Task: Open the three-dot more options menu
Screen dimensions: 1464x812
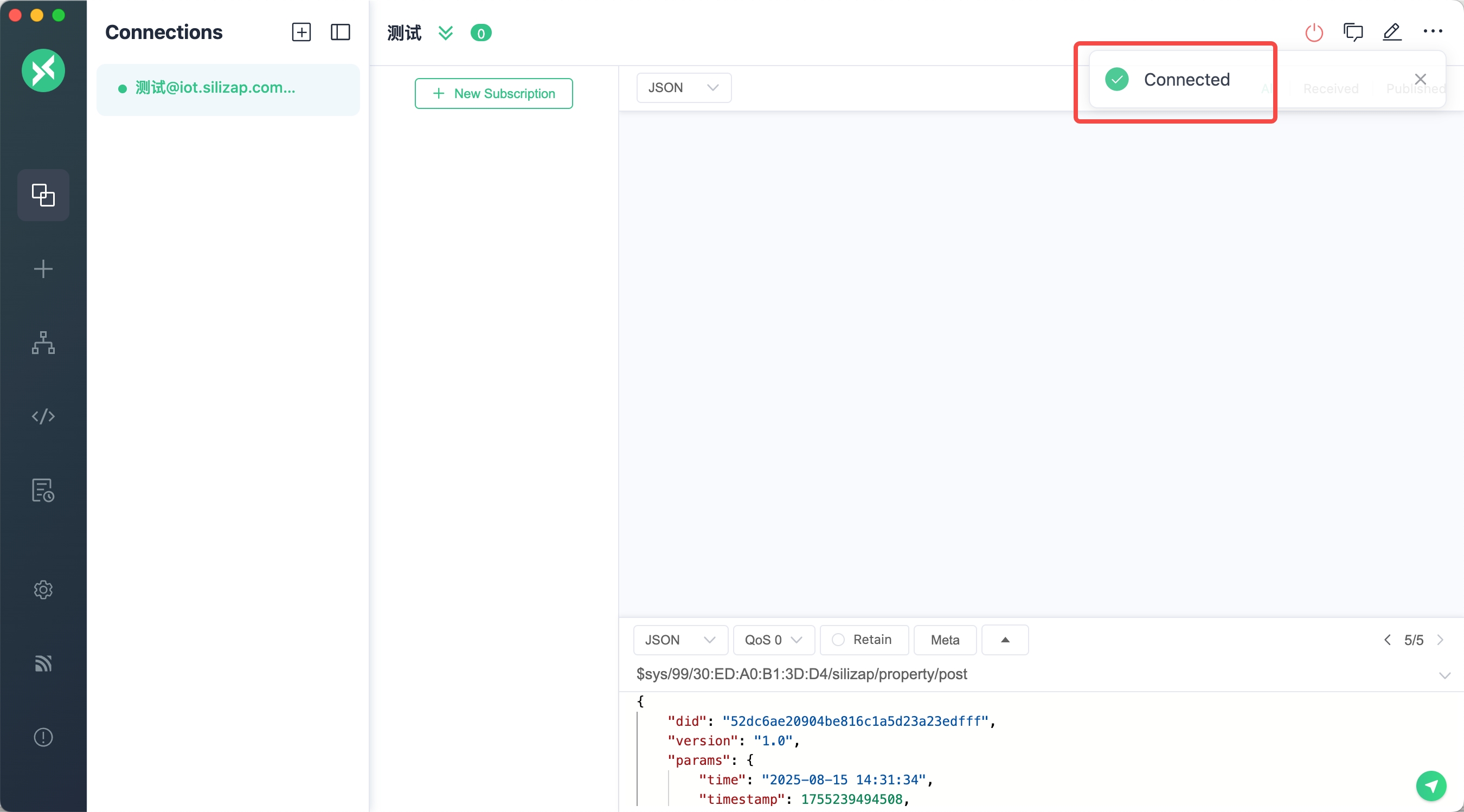Action: (1432, 31)
